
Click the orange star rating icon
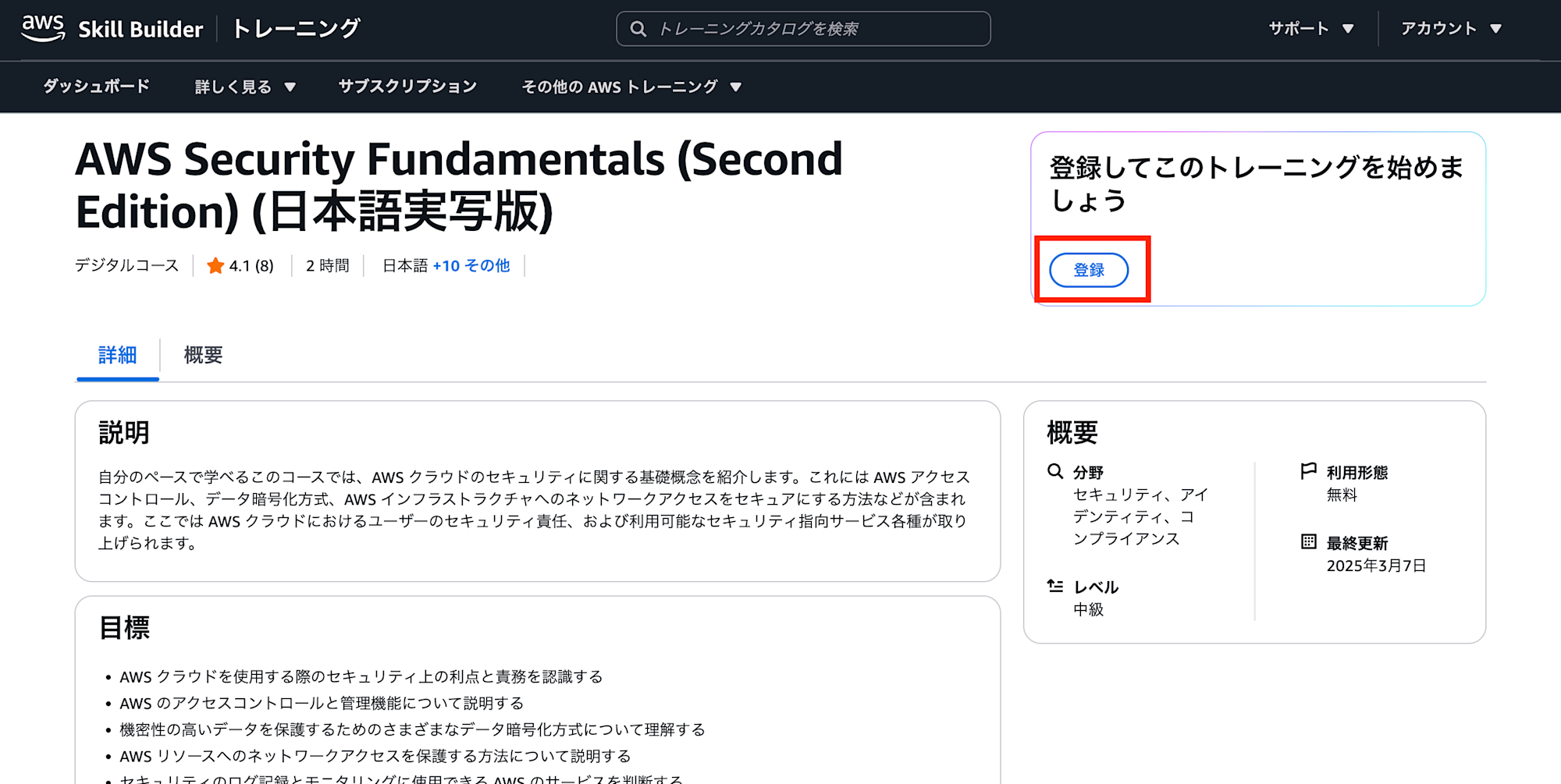(215, 266)
